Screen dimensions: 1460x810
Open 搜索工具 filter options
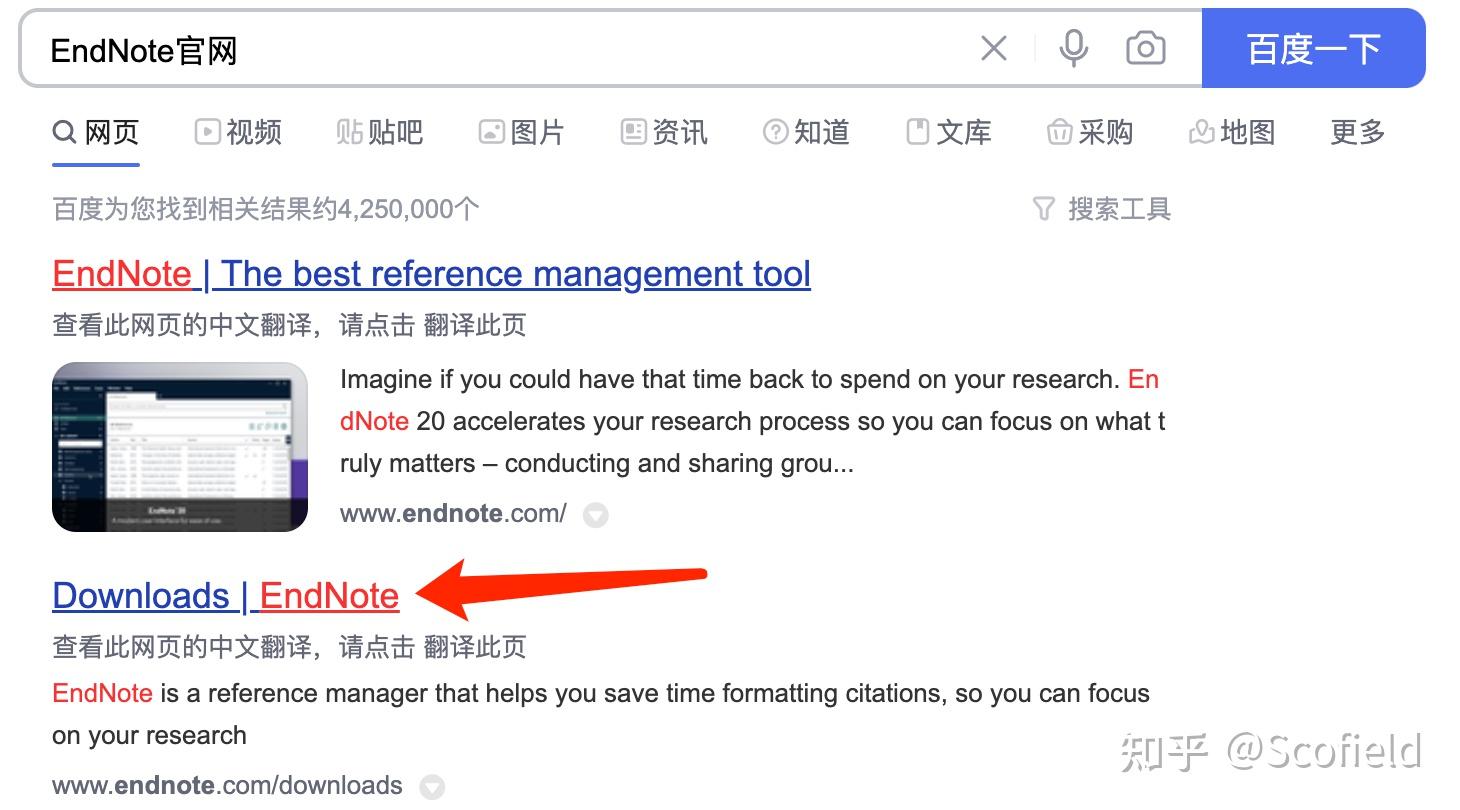(1101, 209)
